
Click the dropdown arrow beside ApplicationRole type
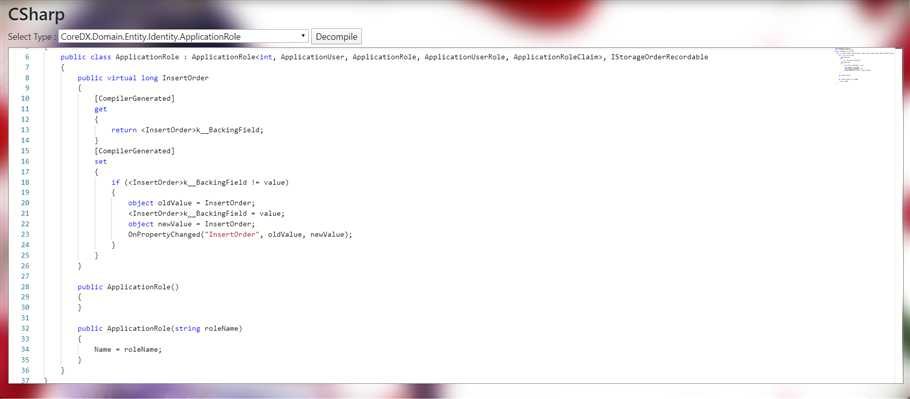(x=303, y=37)
